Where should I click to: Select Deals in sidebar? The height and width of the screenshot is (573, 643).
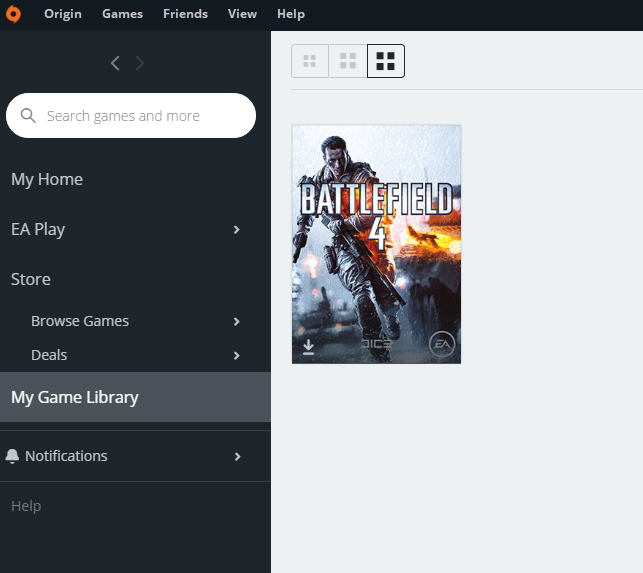click(49, 355)
